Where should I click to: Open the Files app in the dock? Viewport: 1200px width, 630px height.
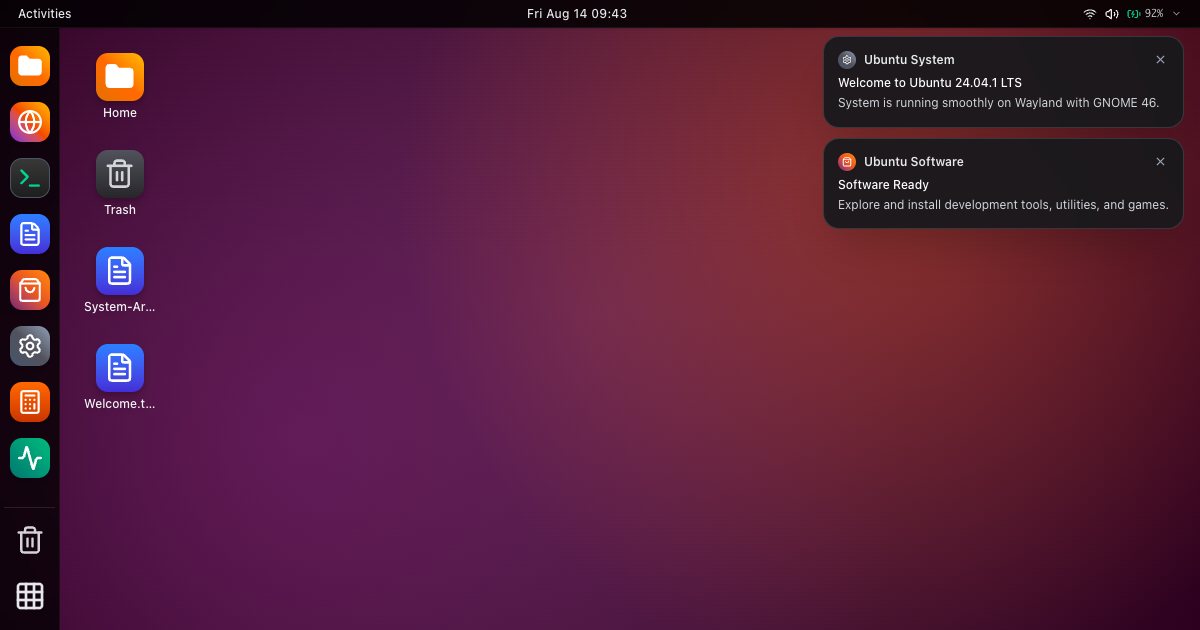(x=30, y=66)
